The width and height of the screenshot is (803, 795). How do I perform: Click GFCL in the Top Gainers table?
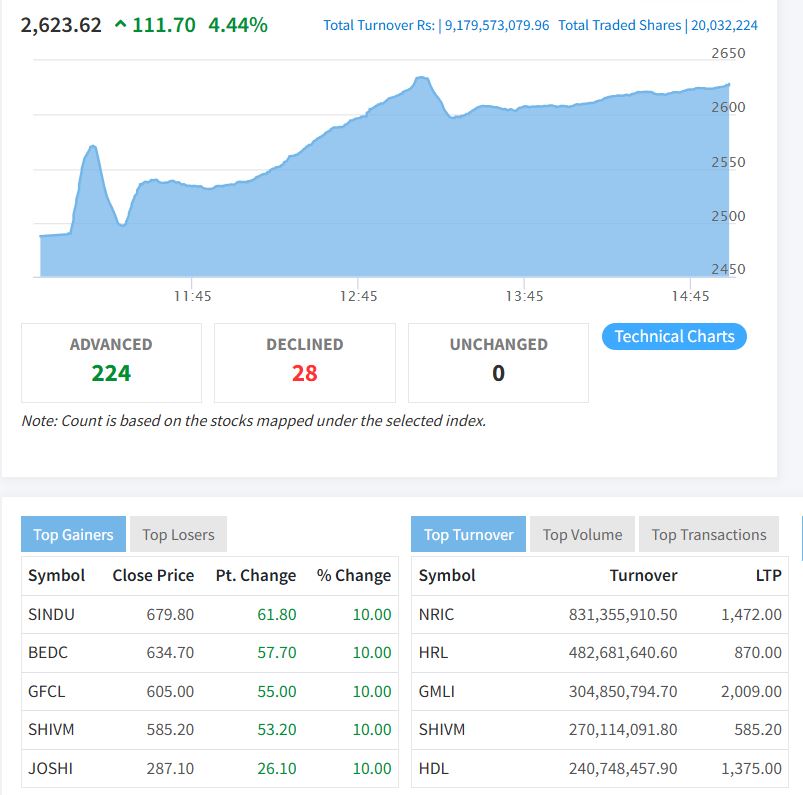[x=49, y=691]
